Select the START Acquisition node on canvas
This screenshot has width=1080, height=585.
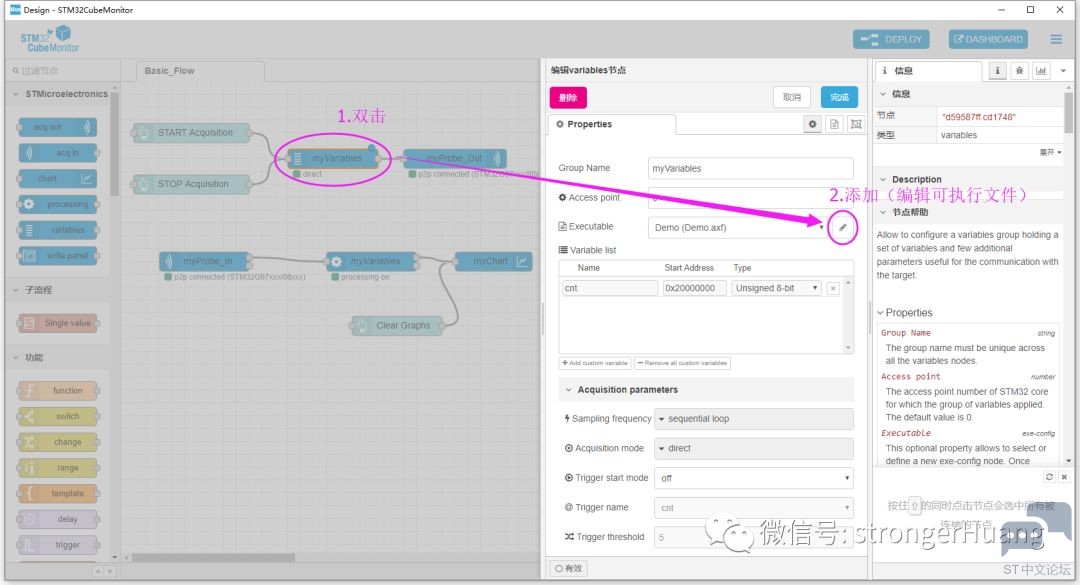[x=191, y=132]
